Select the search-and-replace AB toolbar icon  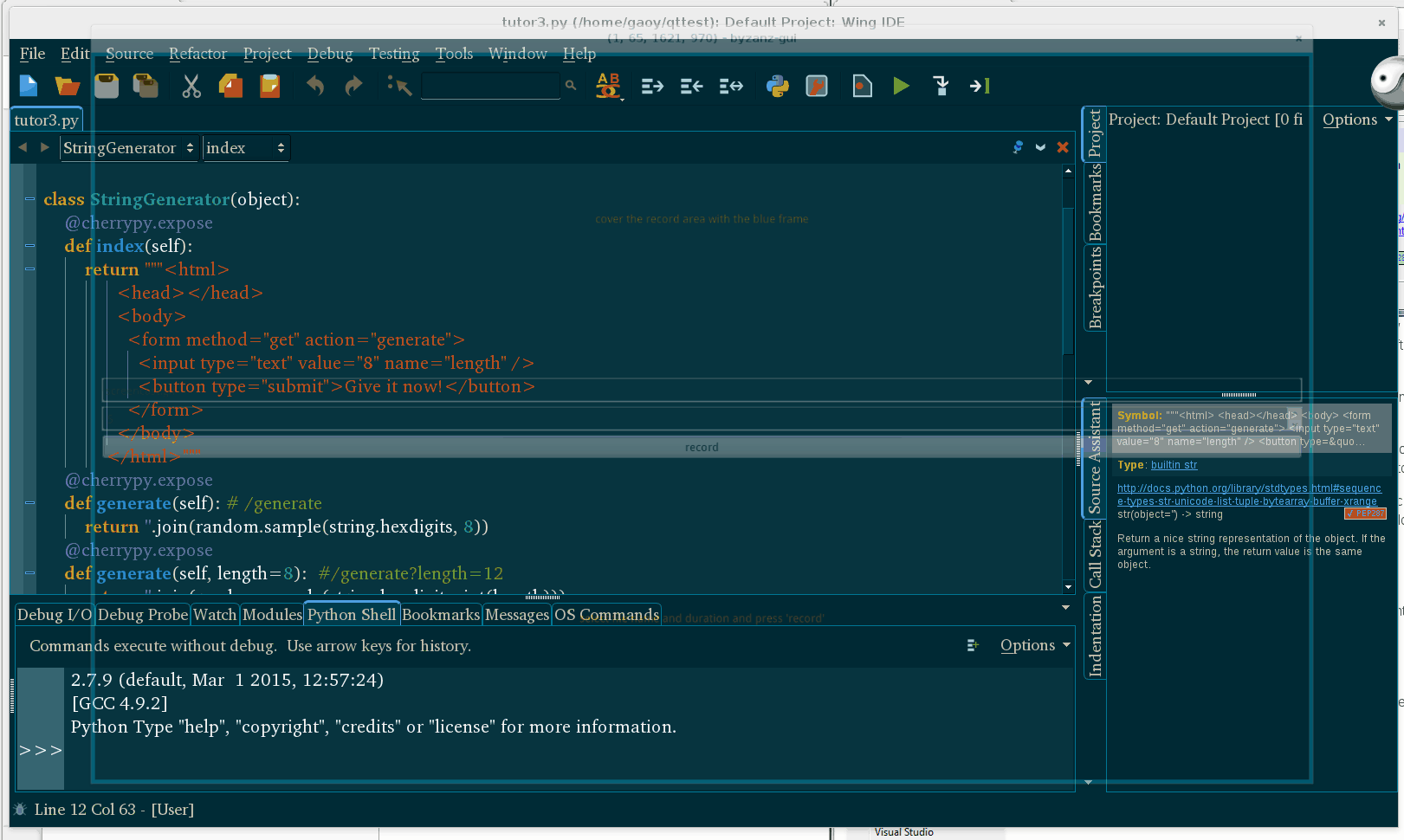coord(609,86)
